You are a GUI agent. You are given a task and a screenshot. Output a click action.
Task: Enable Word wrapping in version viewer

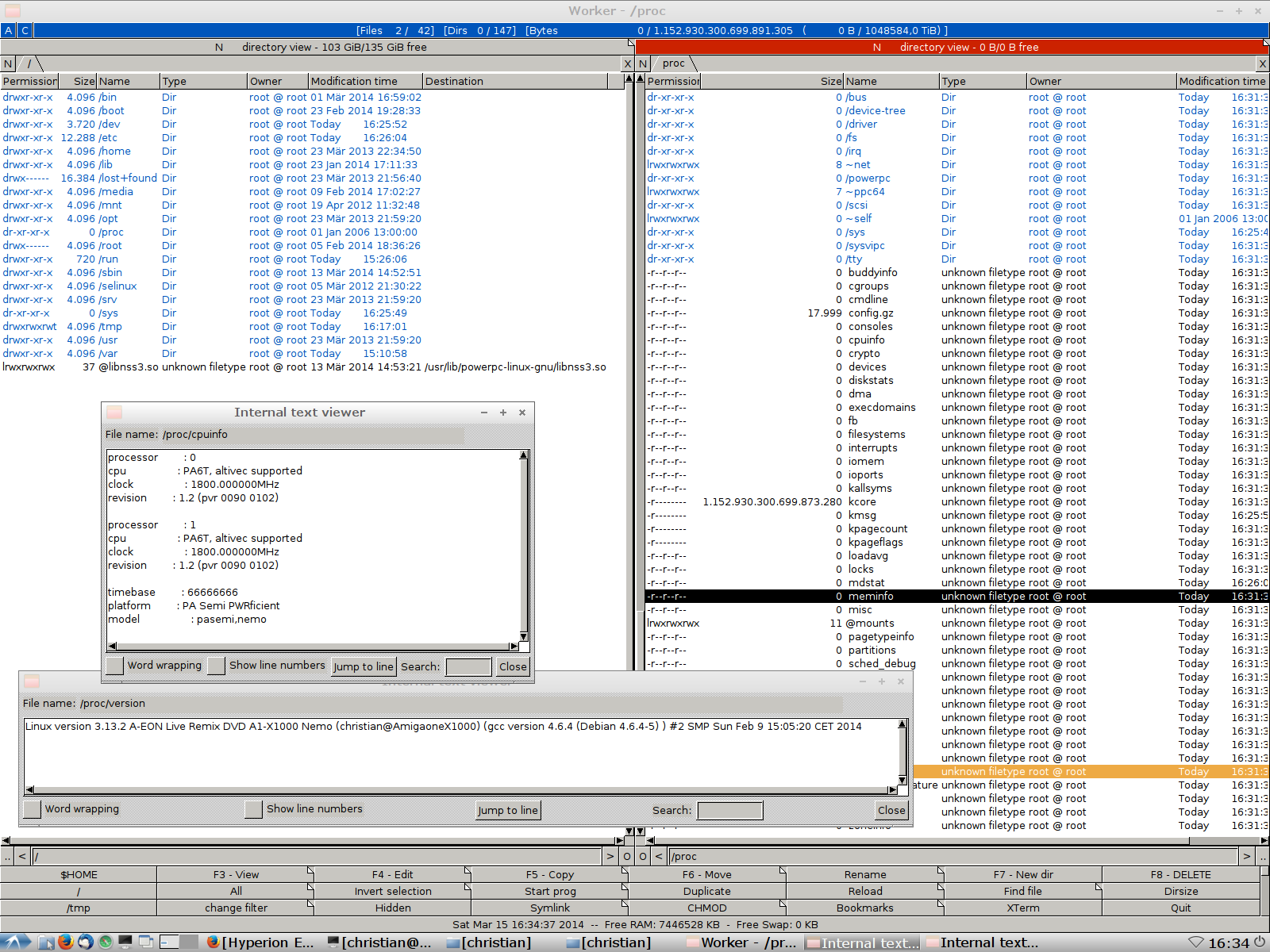coord(33,809)
